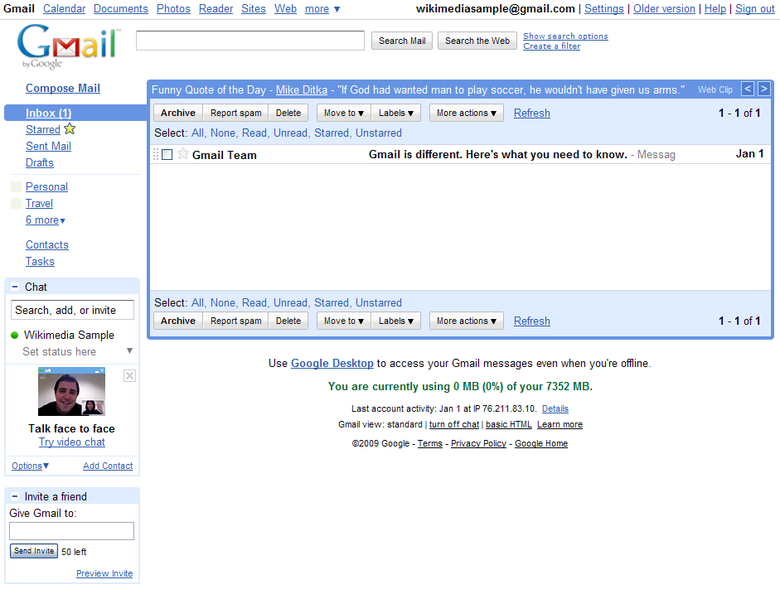Open bottom Move to dropdown
780x599 pixels.
(344, 321)
